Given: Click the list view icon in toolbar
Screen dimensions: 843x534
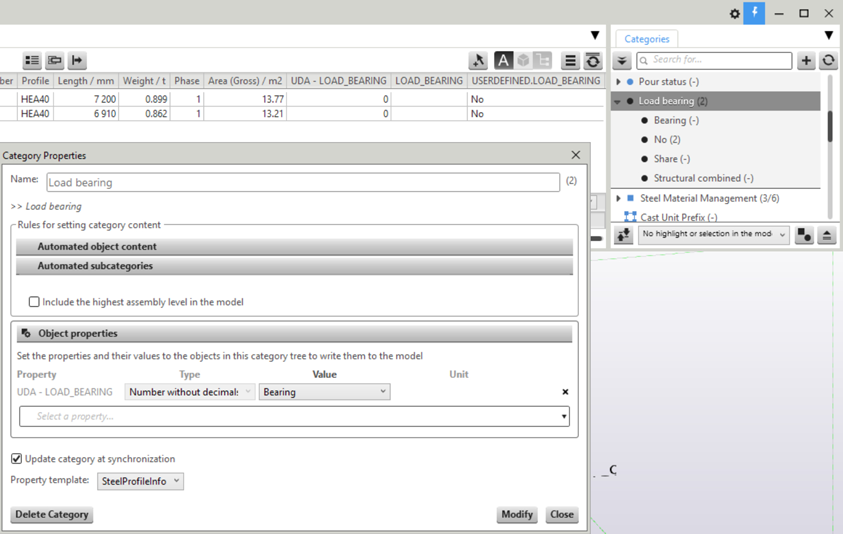Looking at the screenshot, I should [x=32, y=61].
